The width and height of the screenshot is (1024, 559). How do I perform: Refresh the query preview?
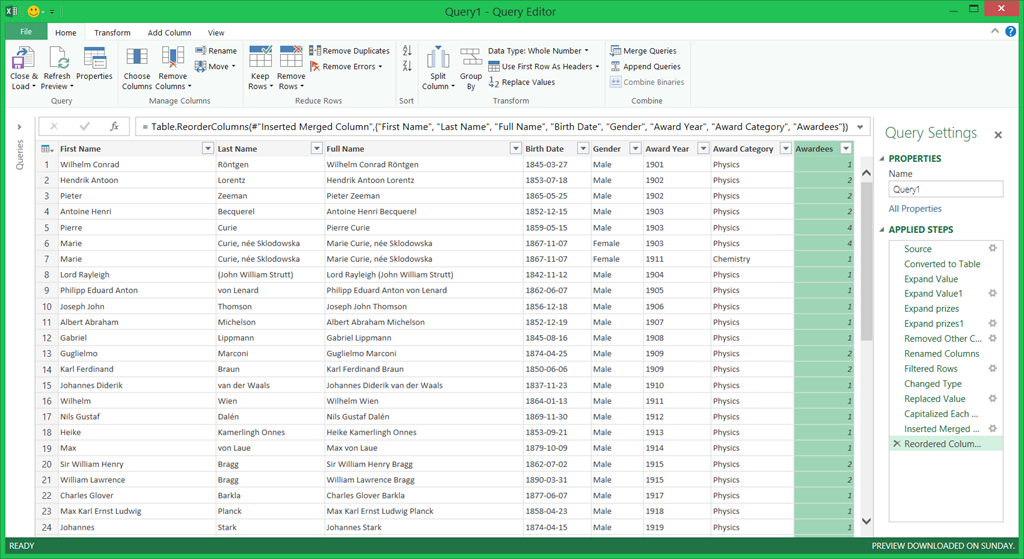(57, 58)
